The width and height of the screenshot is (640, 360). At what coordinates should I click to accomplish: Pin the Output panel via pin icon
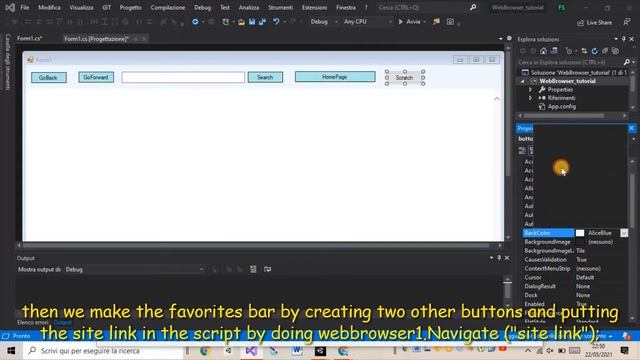click(499, 258)
